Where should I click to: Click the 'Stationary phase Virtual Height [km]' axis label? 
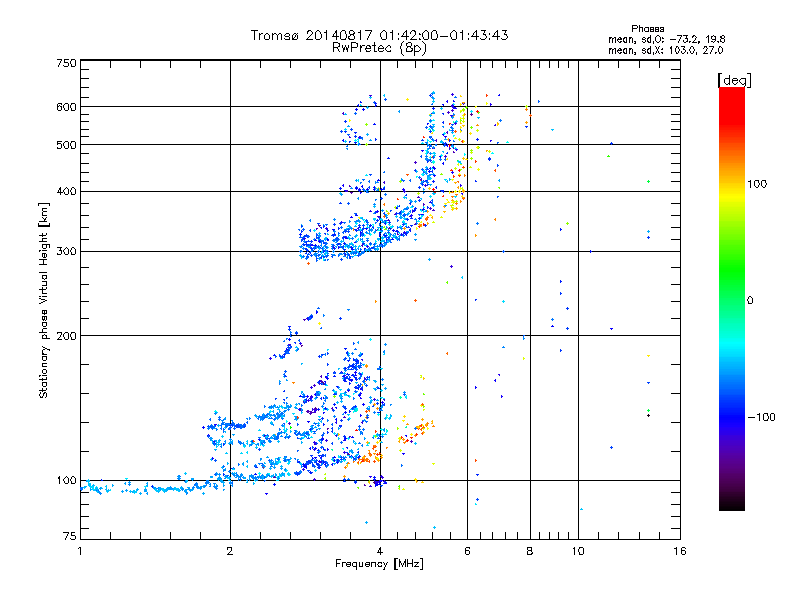click(44, 300)
